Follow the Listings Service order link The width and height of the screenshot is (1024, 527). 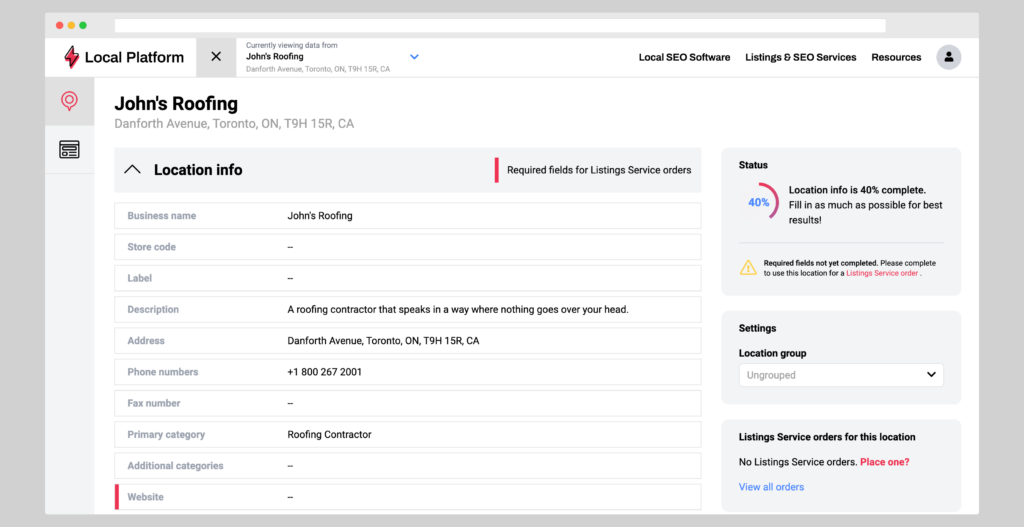tap(881, 273)
